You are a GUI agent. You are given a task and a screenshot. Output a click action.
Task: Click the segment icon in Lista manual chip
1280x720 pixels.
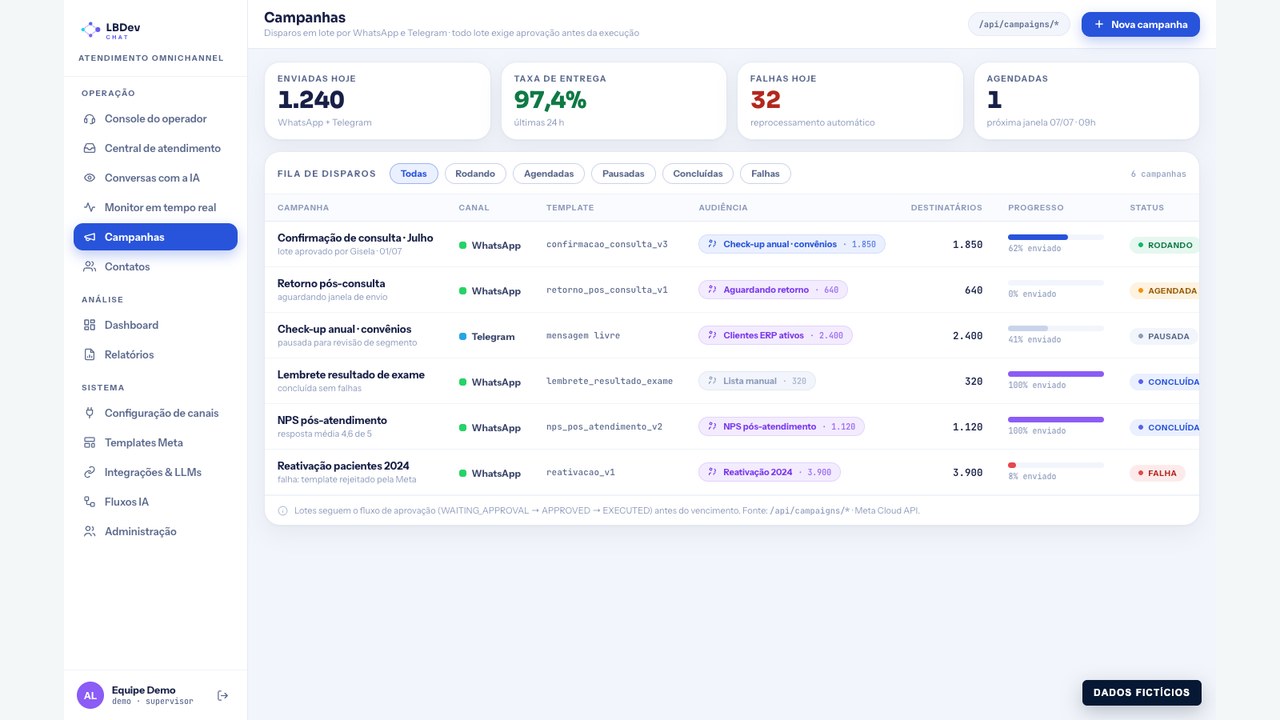[x=713, y=381]
